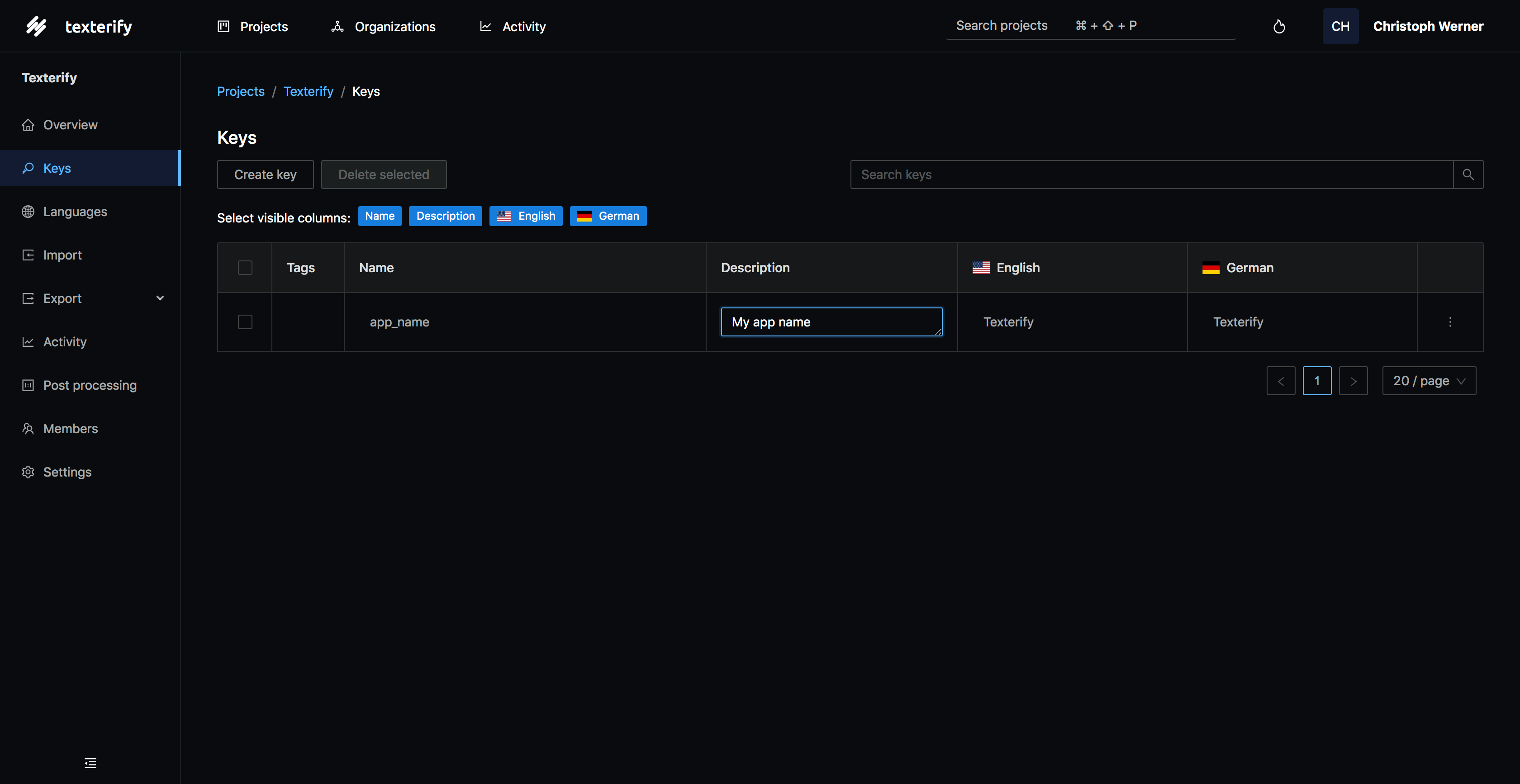Toggle the select-all checkbox in table header
The image size is (1520, 784).
click(245, 268)
